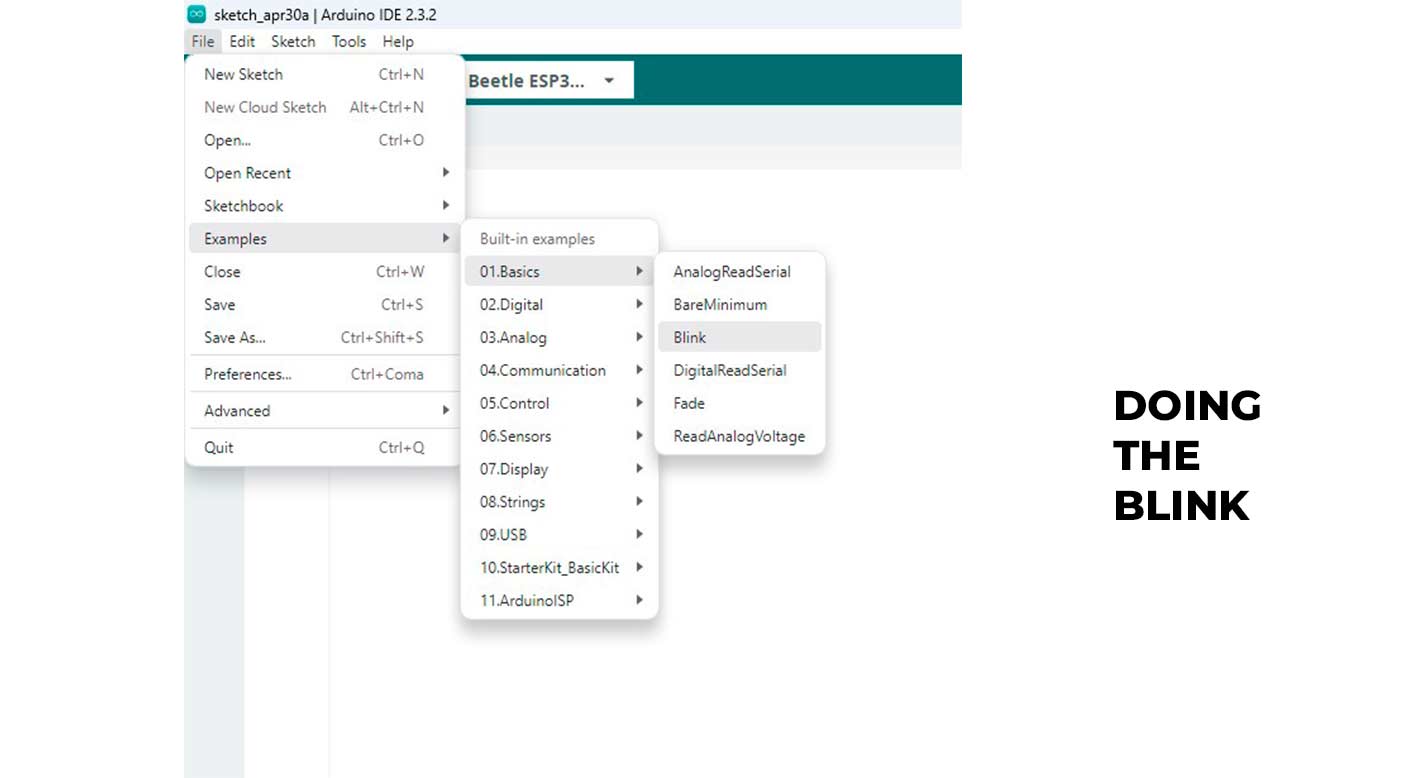Choose New Sketch from File menu

[x=325, y=74]
